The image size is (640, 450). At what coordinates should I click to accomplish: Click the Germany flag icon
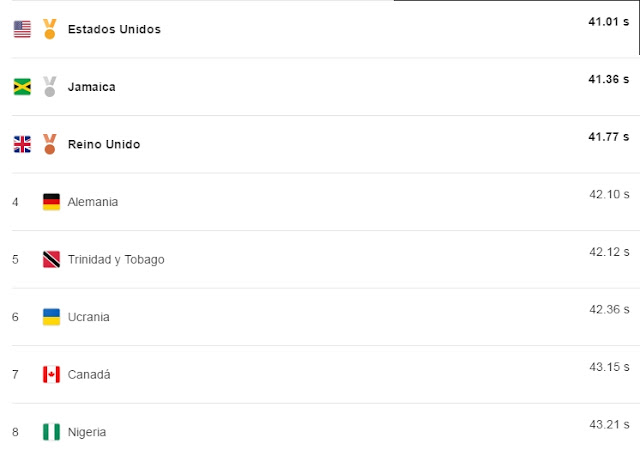[x=51, y=202]
